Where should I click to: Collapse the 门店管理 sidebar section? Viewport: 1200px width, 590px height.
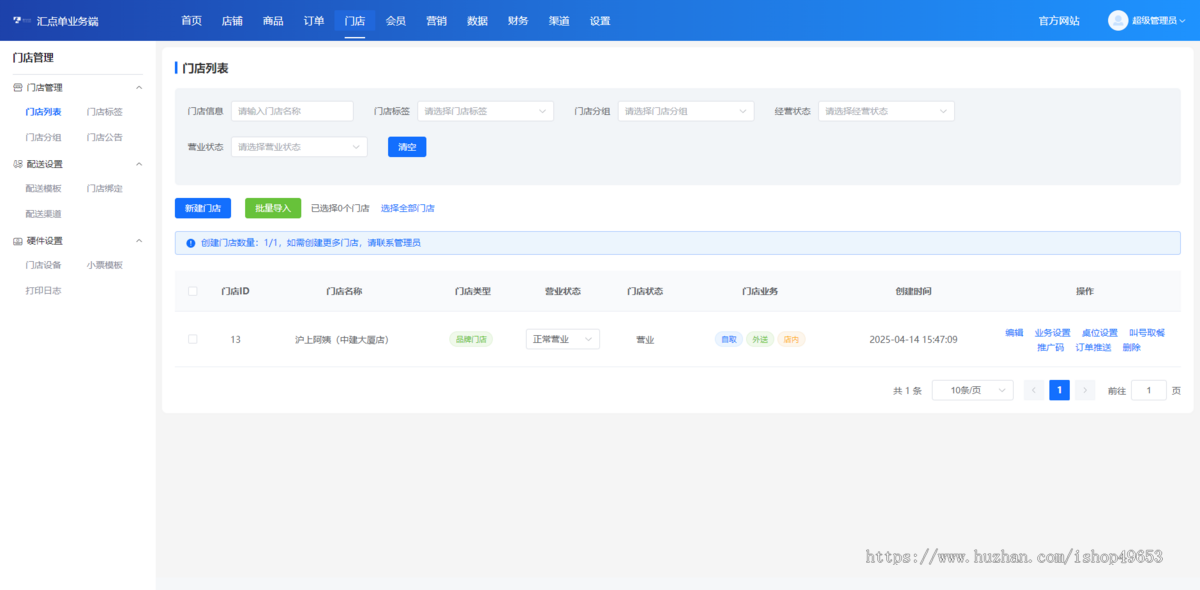tap(139, 88)
